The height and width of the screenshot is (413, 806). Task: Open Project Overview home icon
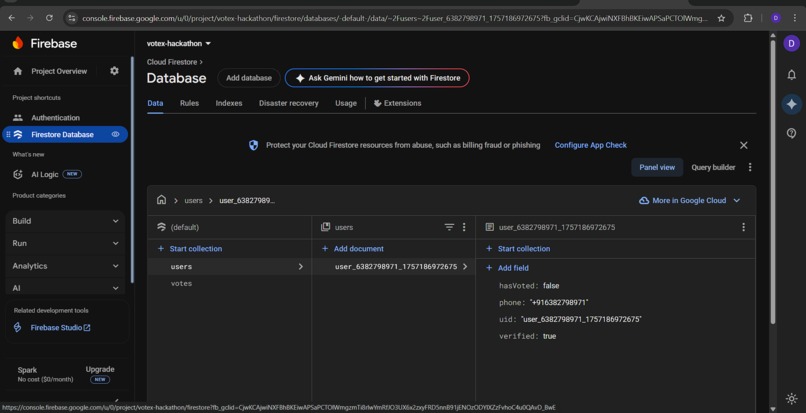pyautogui.click(x=18, y=71)
